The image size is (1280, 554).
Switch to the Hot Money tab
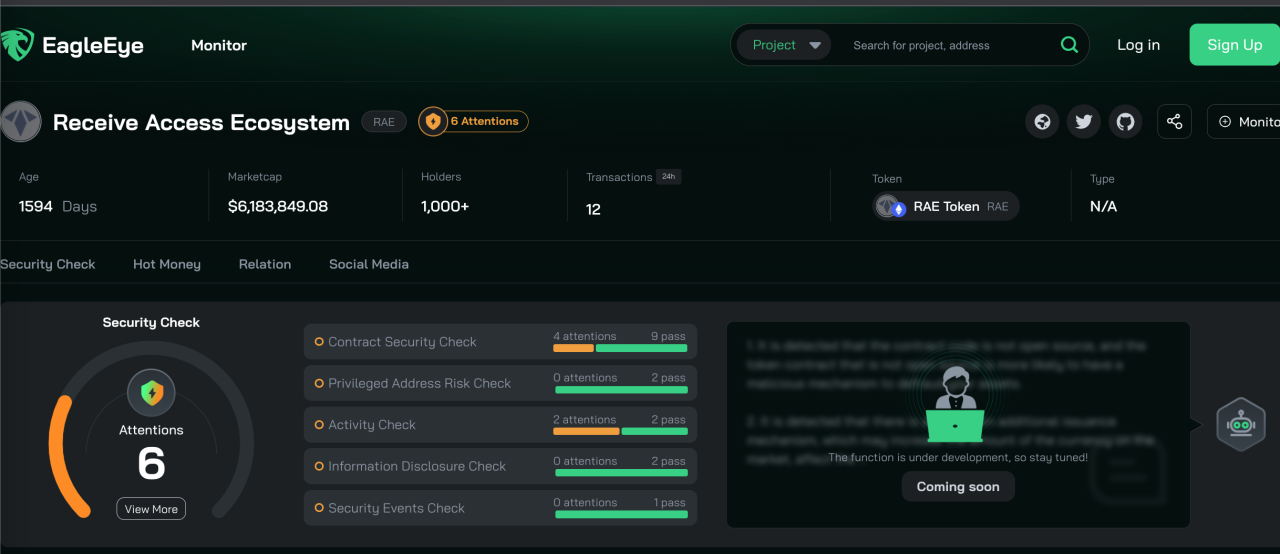pyautogui.click(x=167, y=264)
